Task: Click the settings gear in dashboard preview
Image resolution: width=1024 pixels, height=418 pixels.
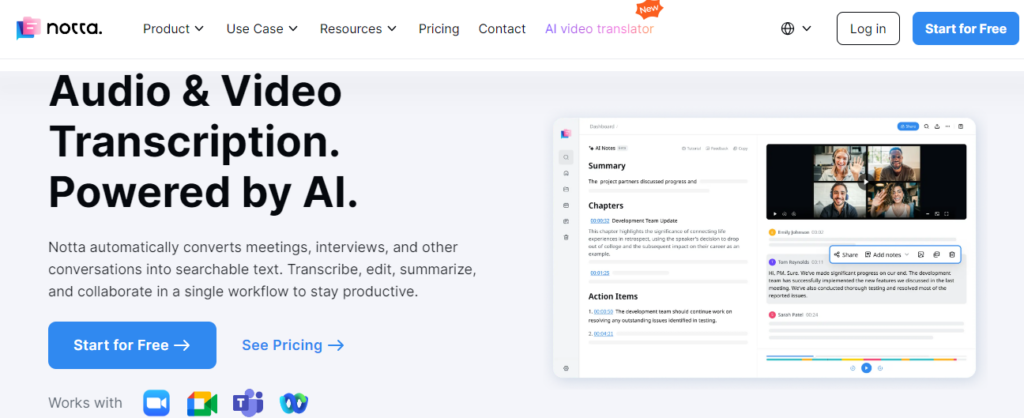Action: click(x=566, y=368)
